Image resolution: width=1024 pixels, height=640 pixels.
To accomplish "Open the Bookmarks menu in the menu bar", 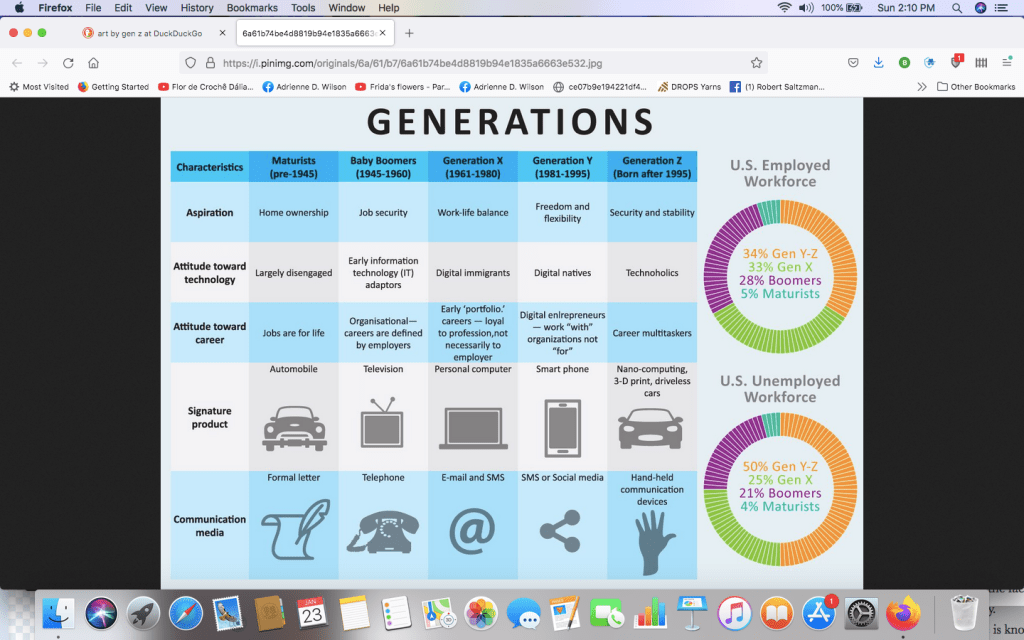I will click(x=252, y=8).
